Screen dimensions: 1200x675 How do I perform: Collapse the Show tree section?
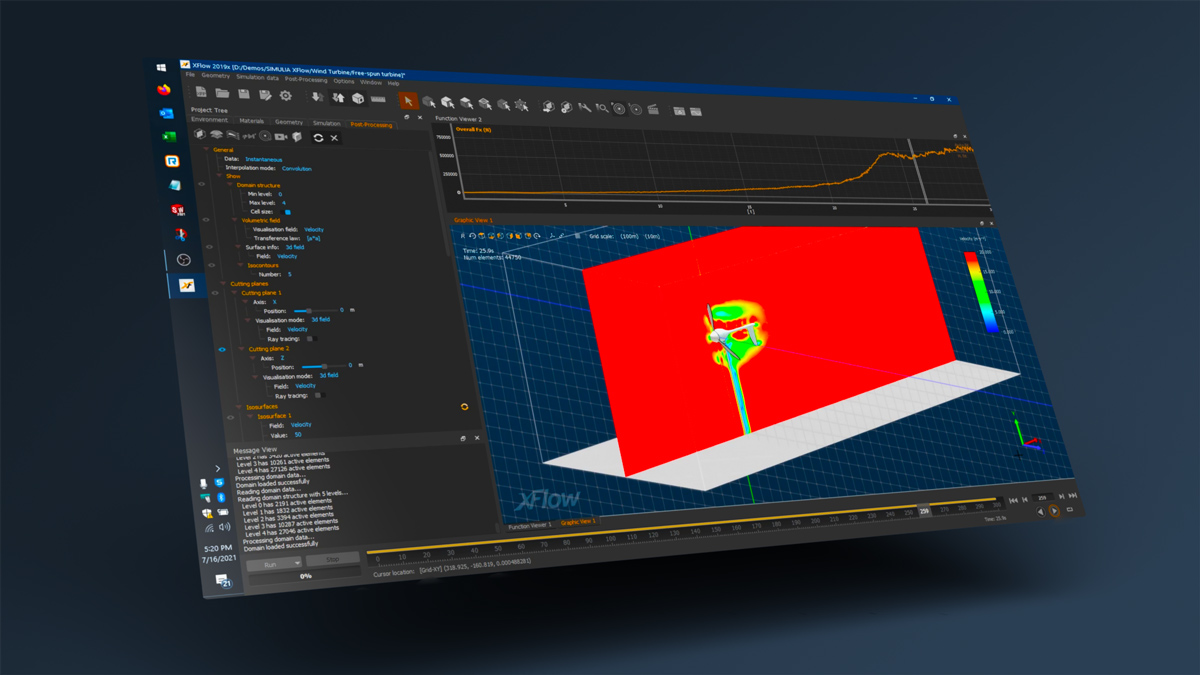coord(219,176)
